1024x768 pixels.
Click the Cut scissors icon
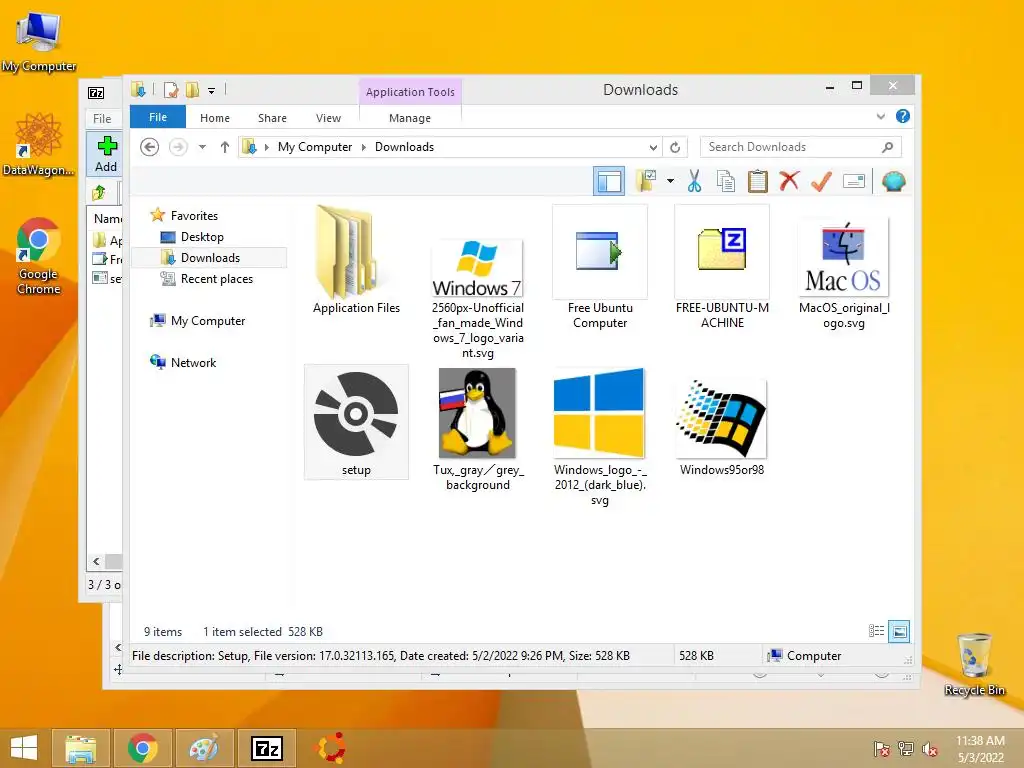coord(694,181)
